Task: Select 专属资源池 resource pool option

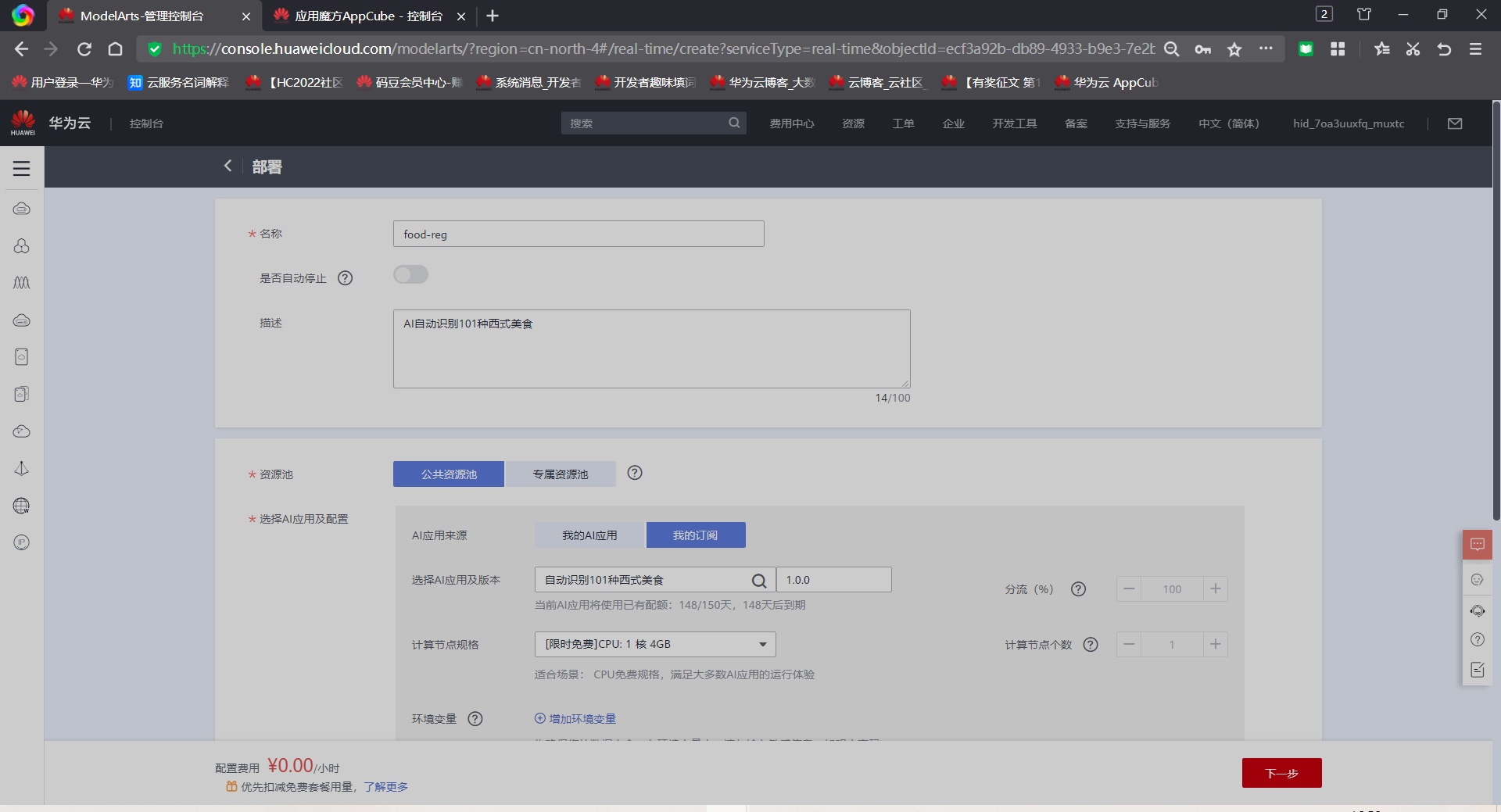Action: [561, 474]
